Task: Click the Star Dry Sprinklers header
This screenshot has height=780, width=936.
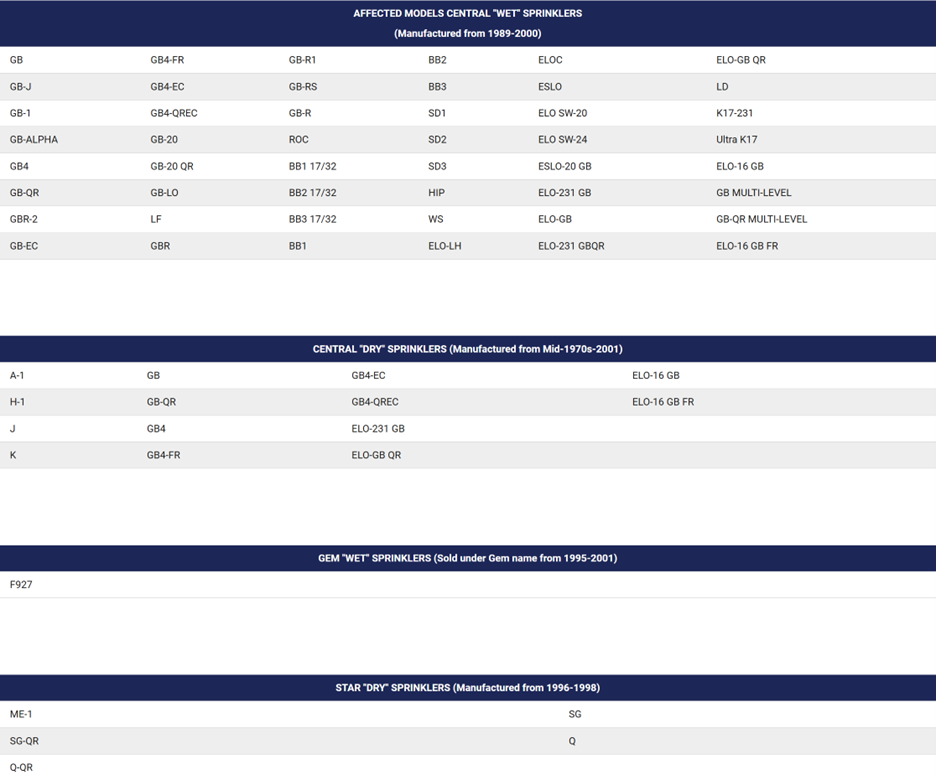Action: coord(467,688)
